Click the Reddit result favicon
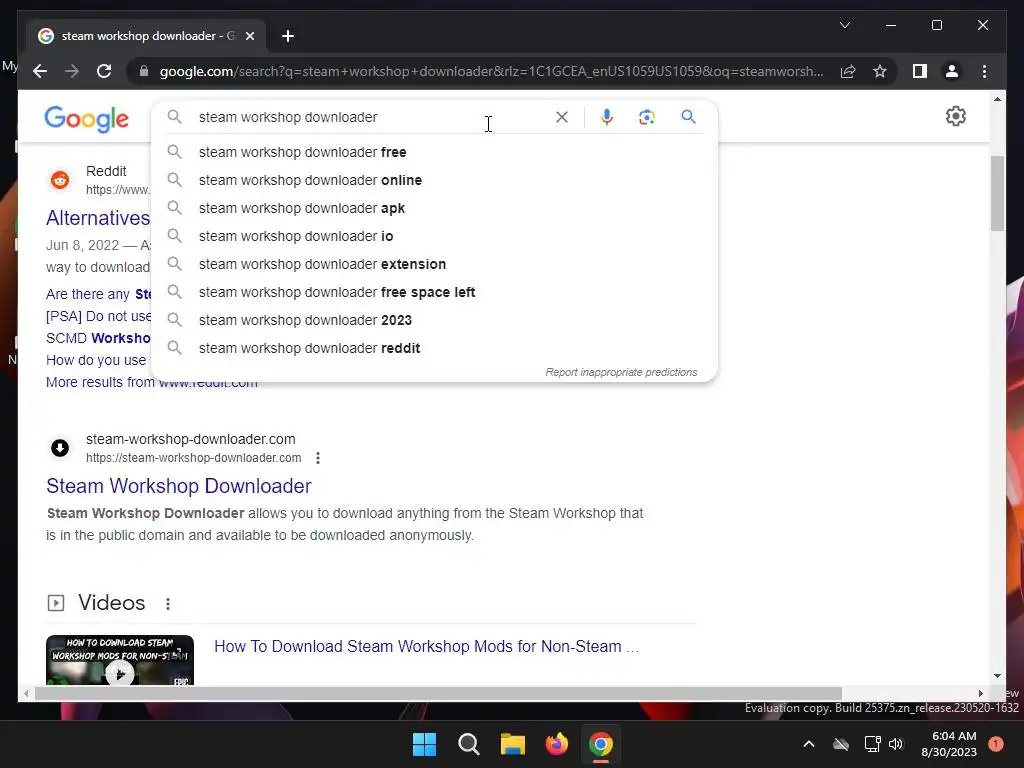1024x768 pixels. coord(60,180)
